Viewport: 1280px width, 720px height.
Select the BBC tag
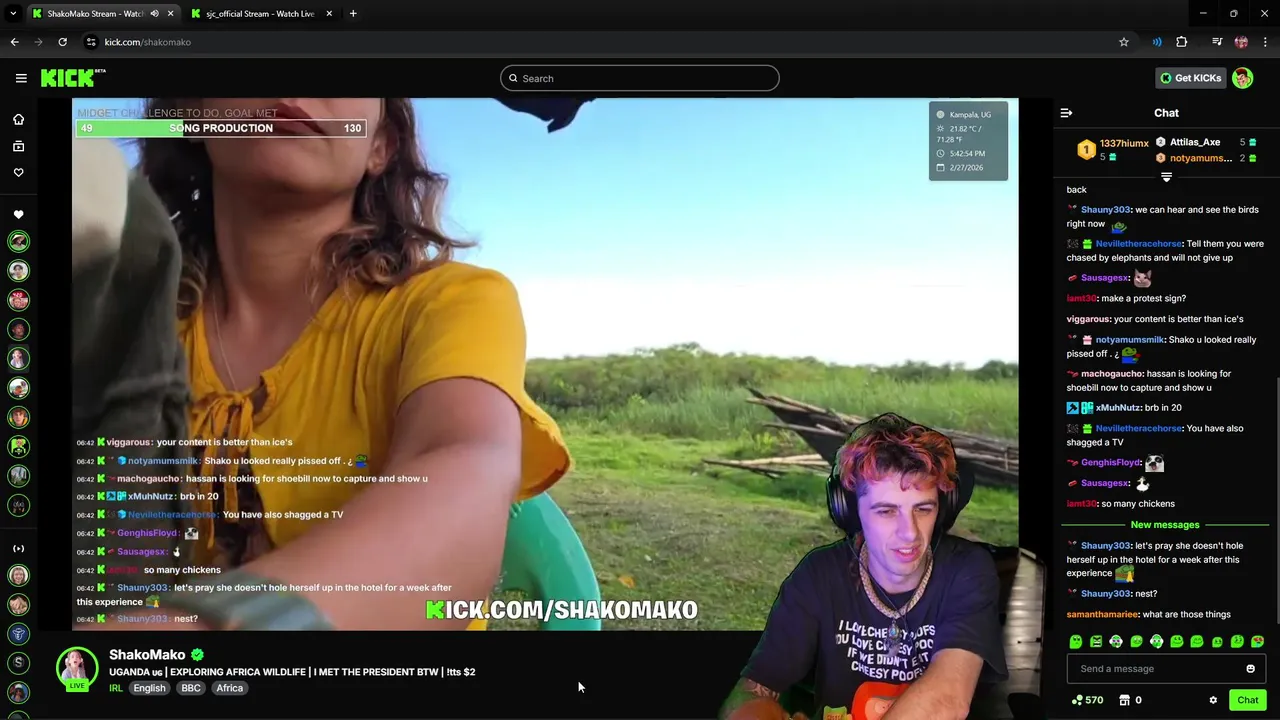pyautogui.click(x=191, y=688)
